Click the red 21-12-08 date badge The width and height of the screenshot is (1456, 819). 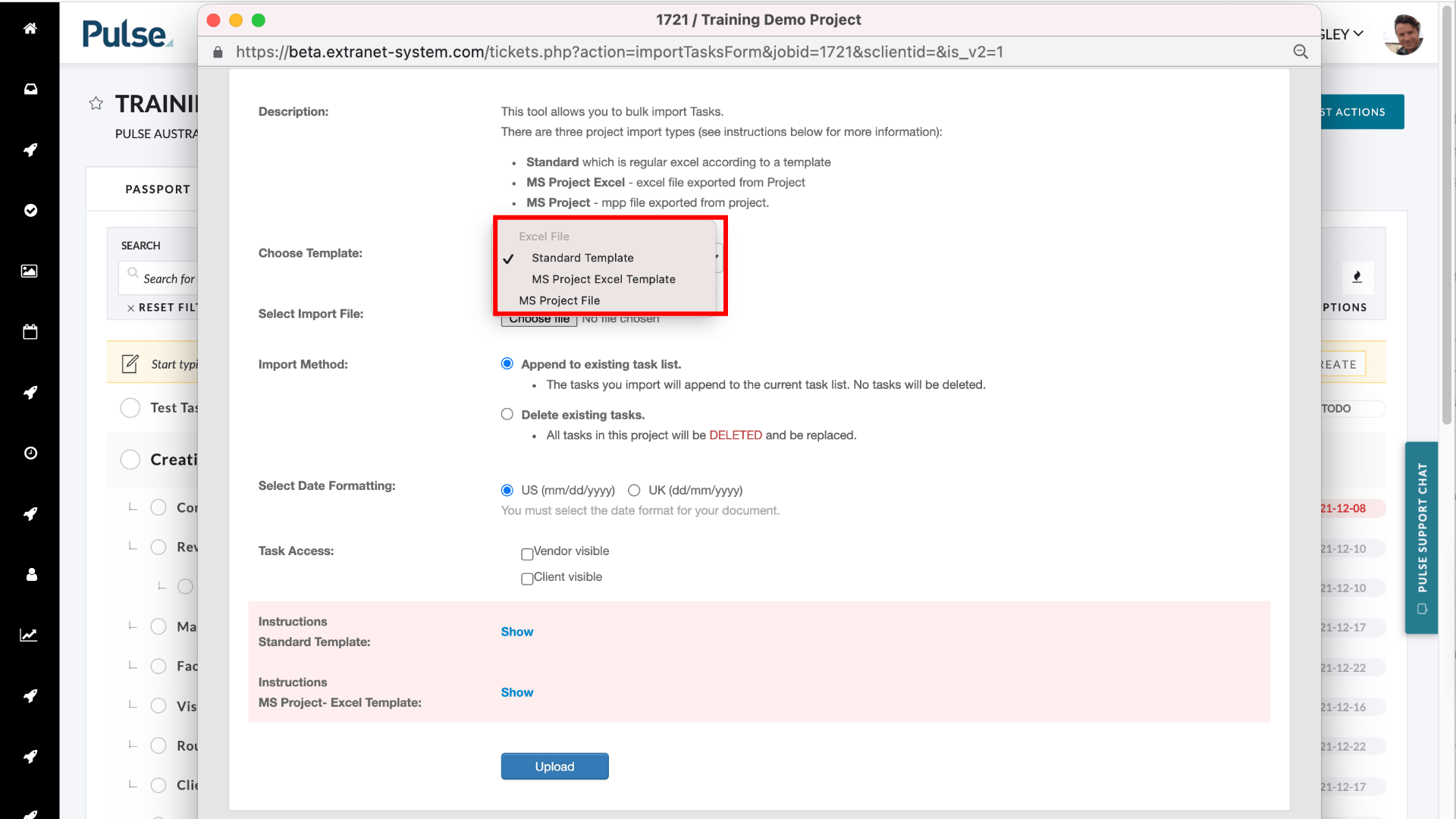[x=1351, y=508]
